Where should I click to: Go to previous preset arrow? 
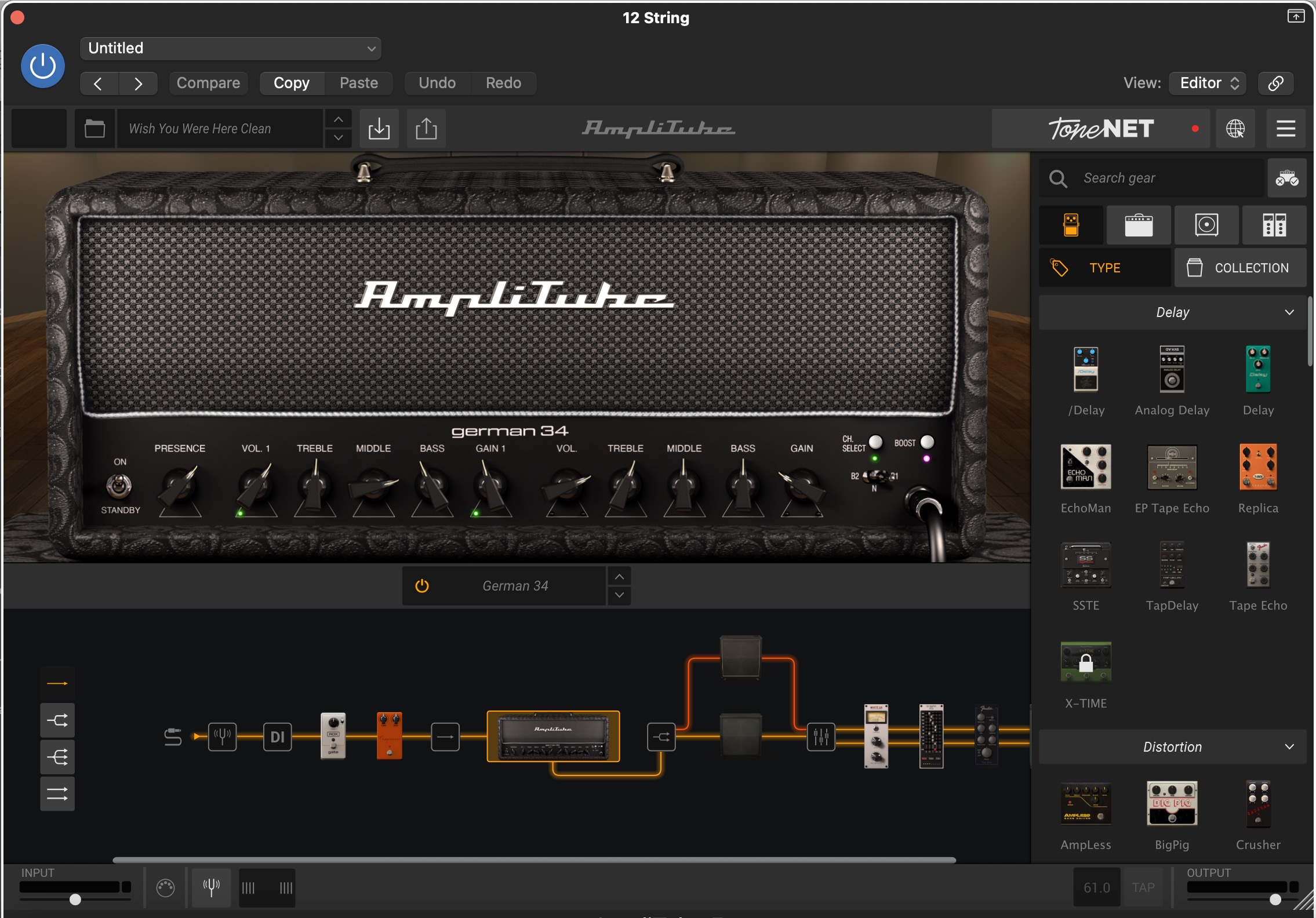(x=99, y=83)
